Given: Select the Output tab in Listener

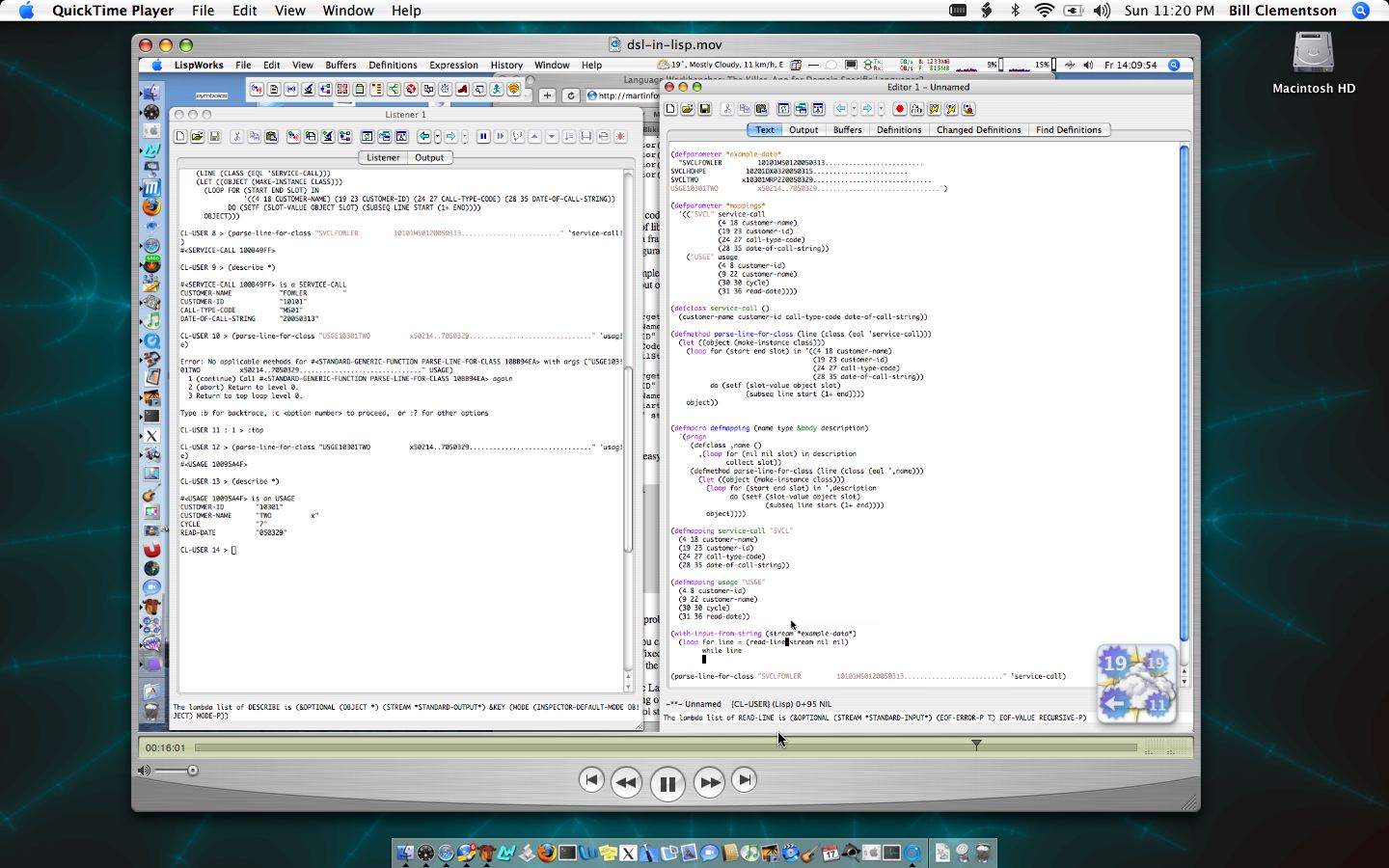Looking at the screenshot, I should (429, 157).
